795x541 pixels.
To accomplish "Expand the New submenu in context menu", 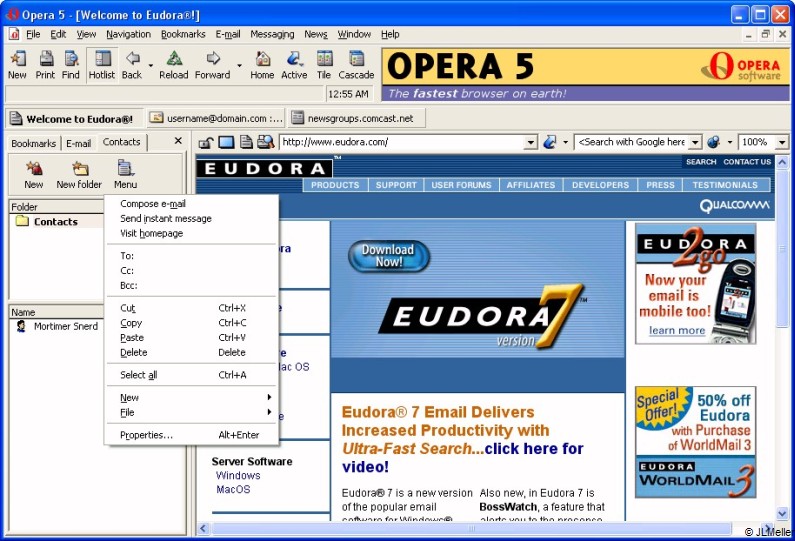I will point(192,398).
